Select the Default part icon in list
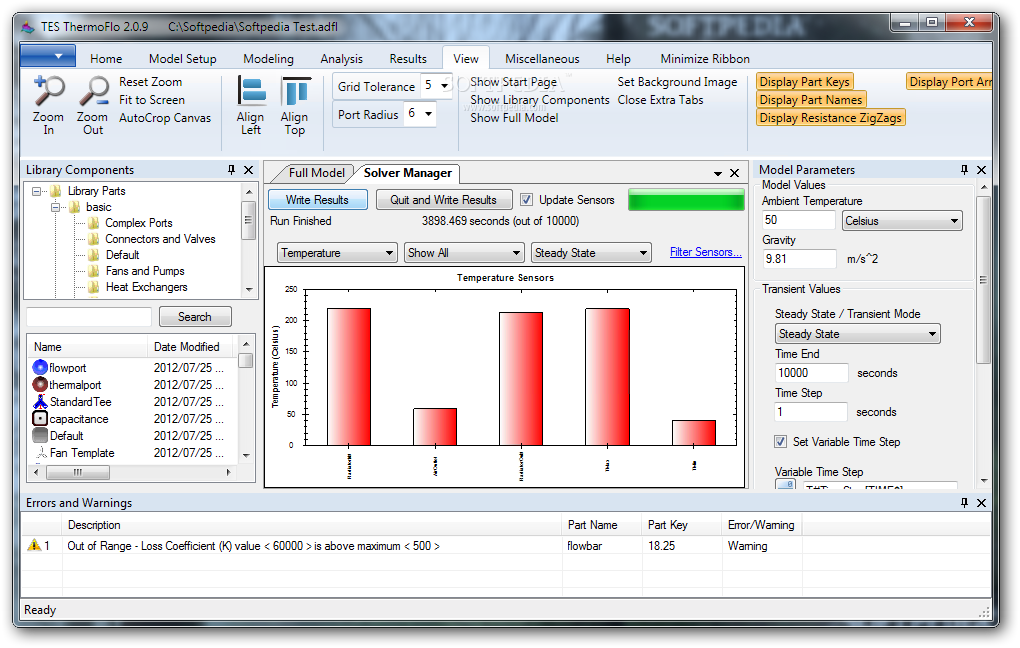This screenshot has width=1020, height=648. coord(40,435)
